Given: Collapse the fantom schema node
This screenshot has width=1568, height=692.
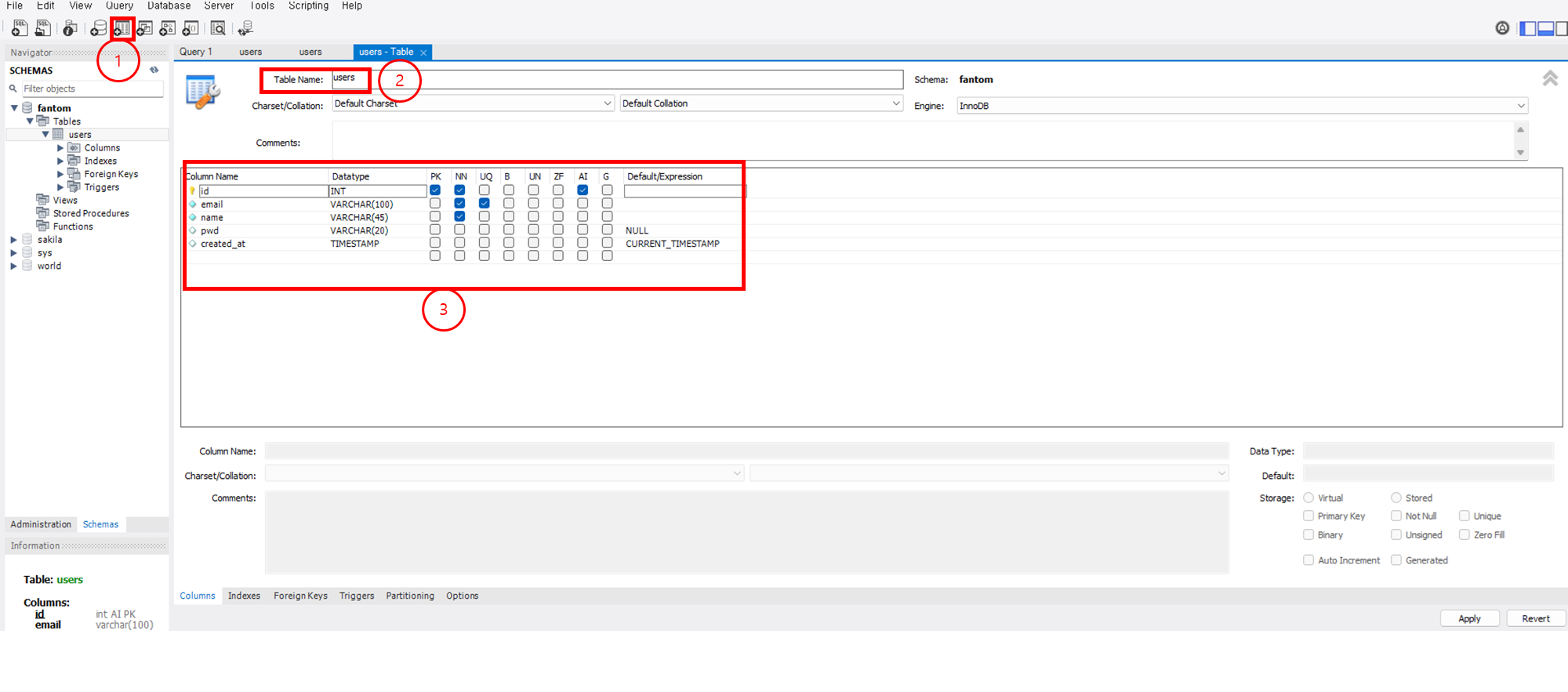Looking at the screenshot, I should point(14,108).
